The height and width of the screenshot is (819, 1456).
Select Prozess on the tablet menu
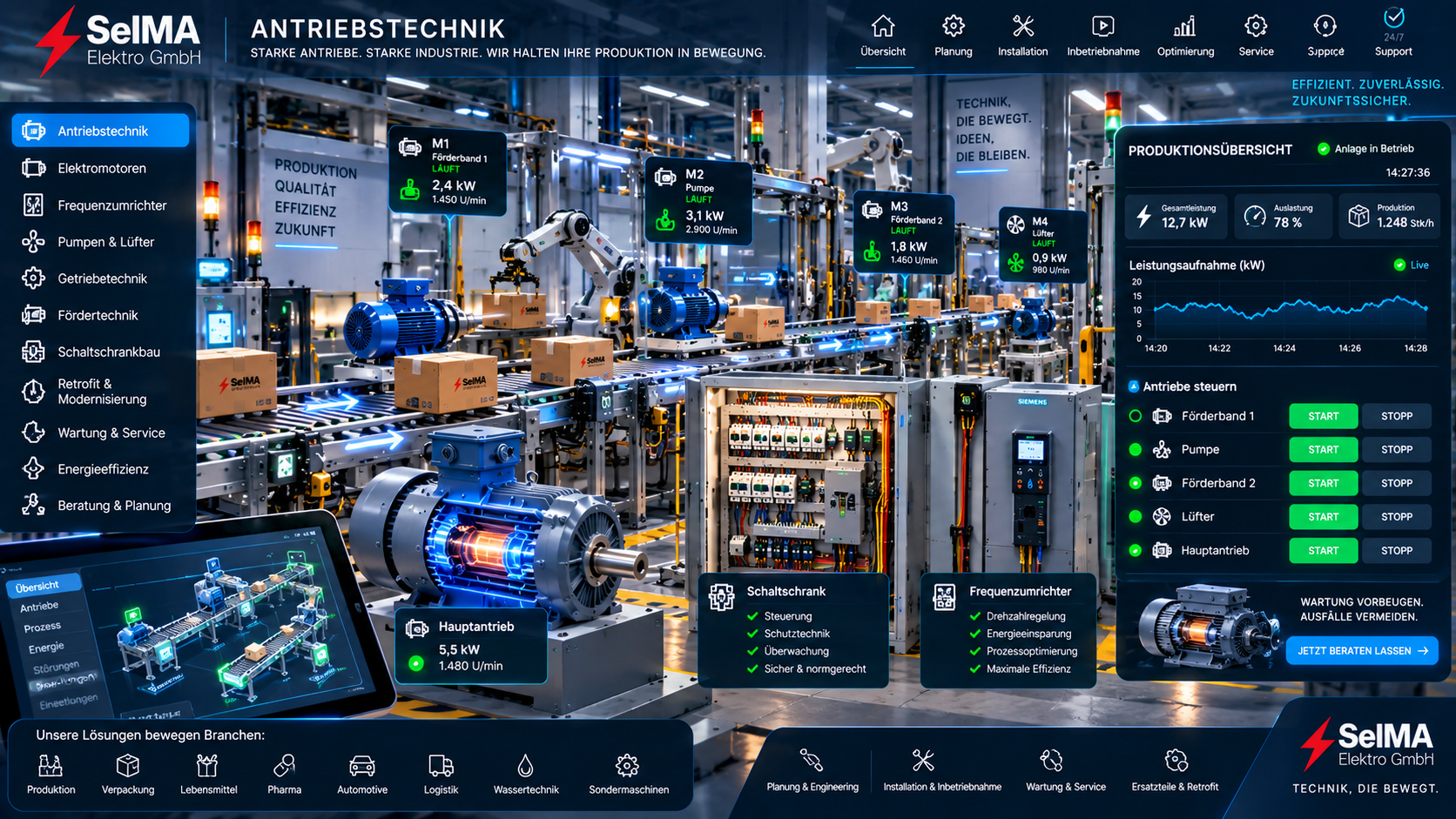tap(42, 628)
